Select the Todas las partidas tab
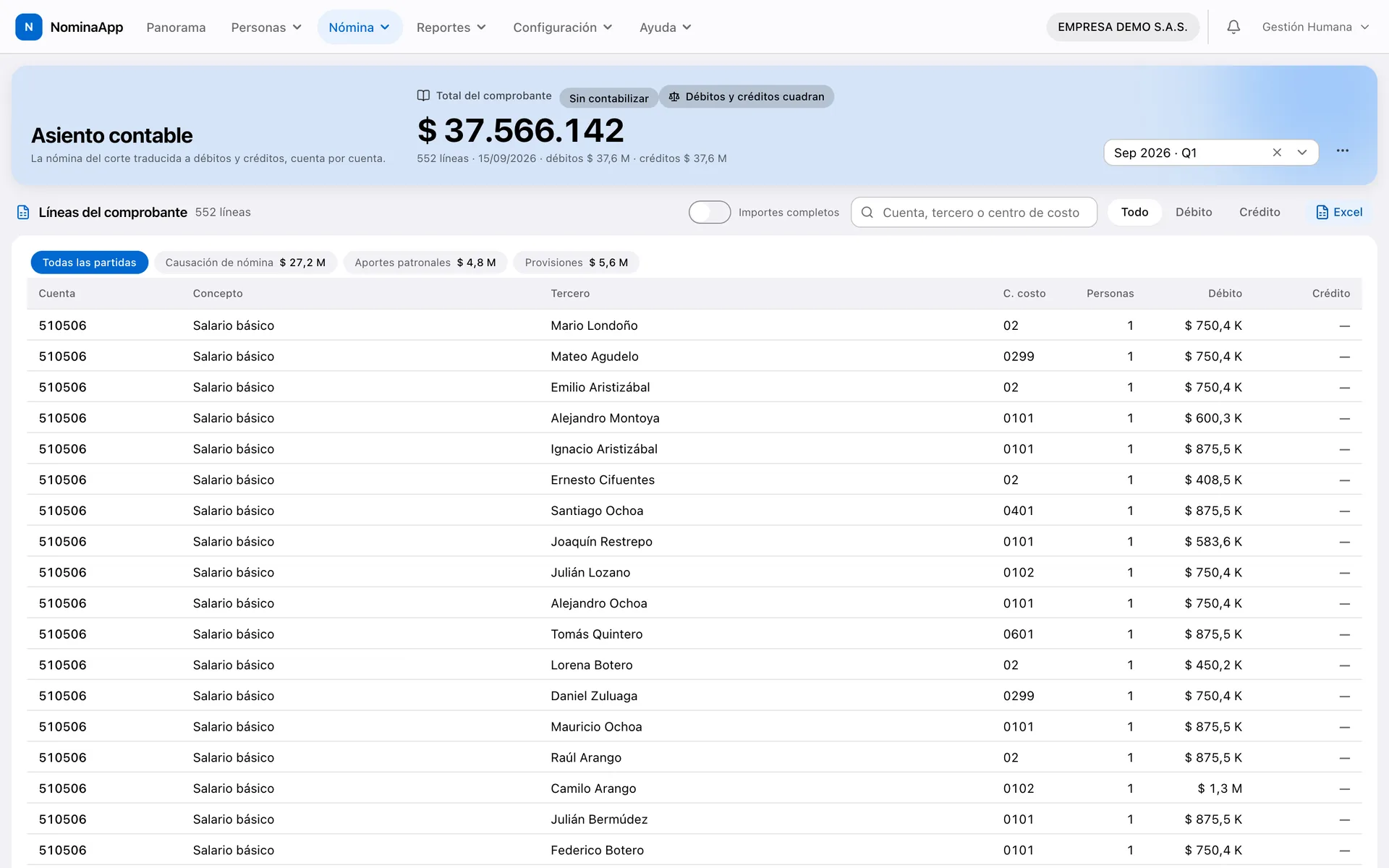 [x=90, y=263]
